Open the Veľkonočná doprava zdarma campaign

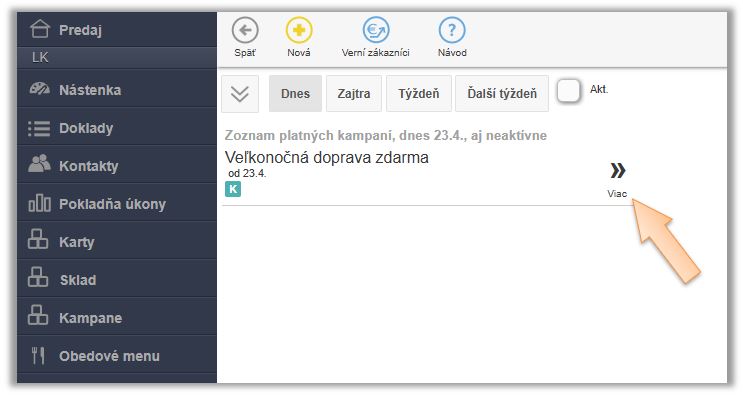click(x=327, y=157)
